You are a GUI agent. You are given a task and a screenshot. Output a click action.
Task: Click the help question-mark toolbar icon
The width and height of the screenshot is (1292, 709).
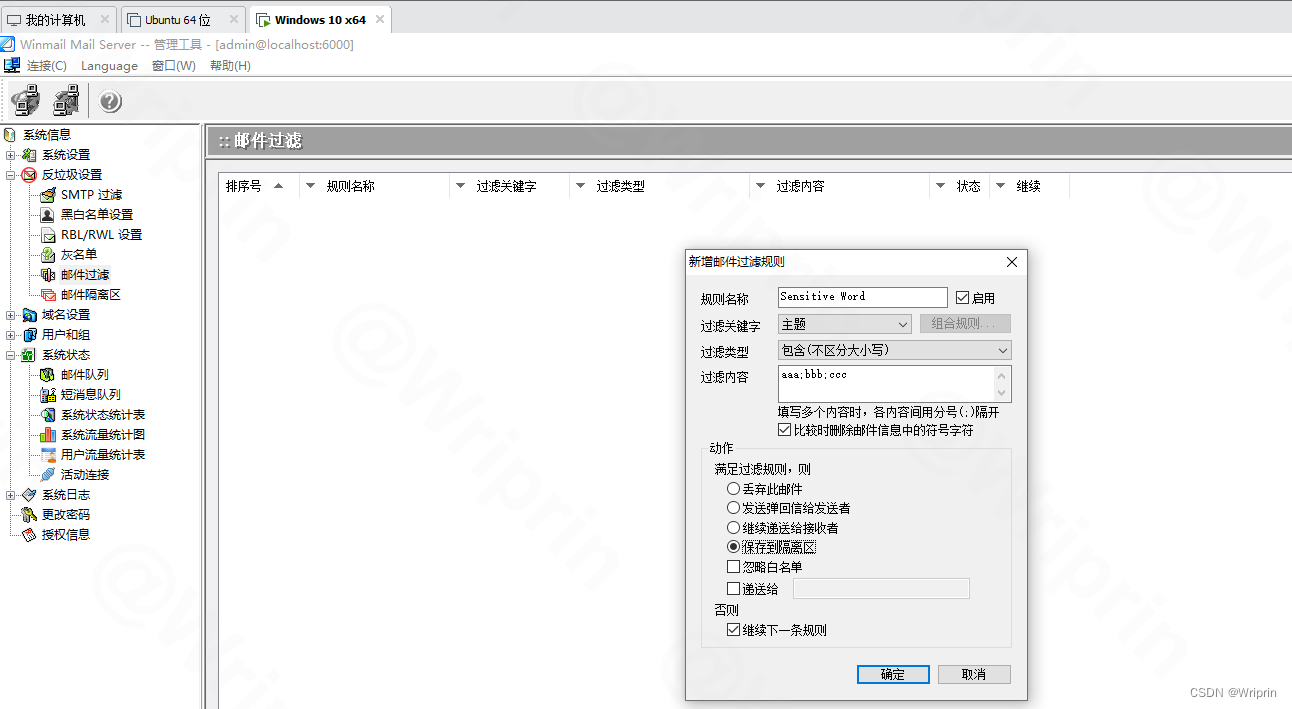(110, 100)
